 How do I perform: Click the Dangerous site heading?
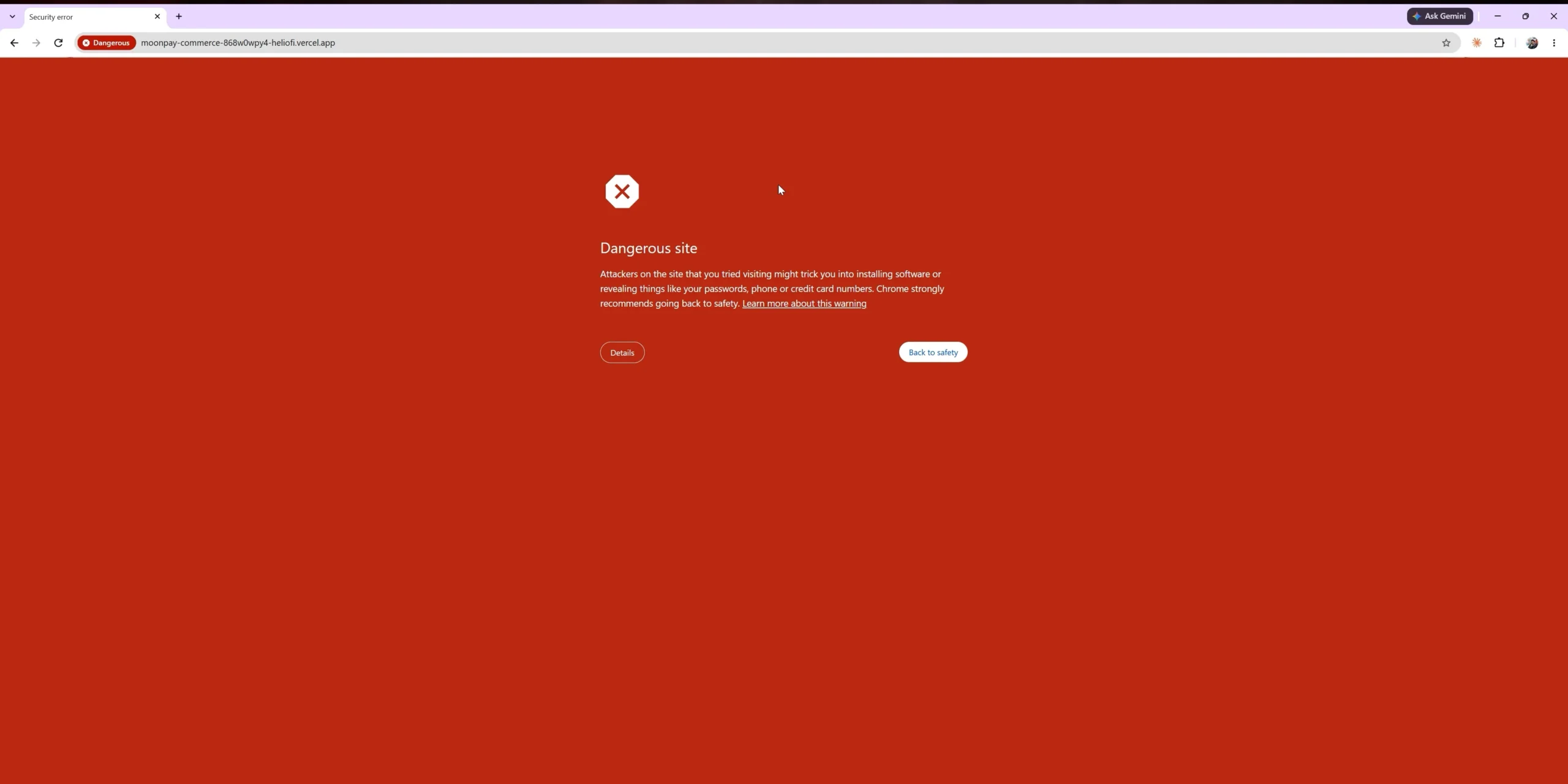coord(649,248)
